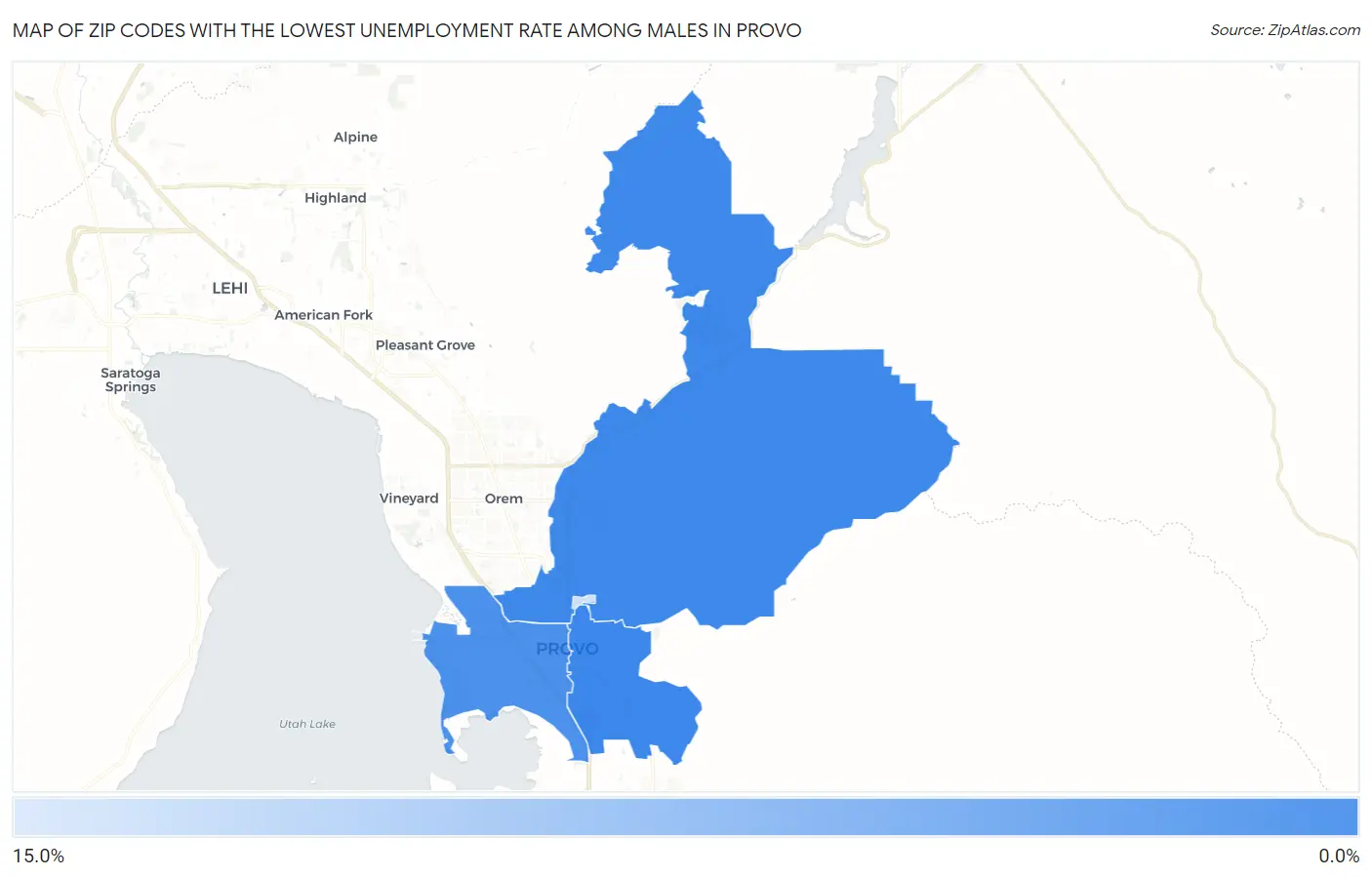Click the PROVO label on blue region
Viewport: 1372px width, 877px height.
[567, 649]
